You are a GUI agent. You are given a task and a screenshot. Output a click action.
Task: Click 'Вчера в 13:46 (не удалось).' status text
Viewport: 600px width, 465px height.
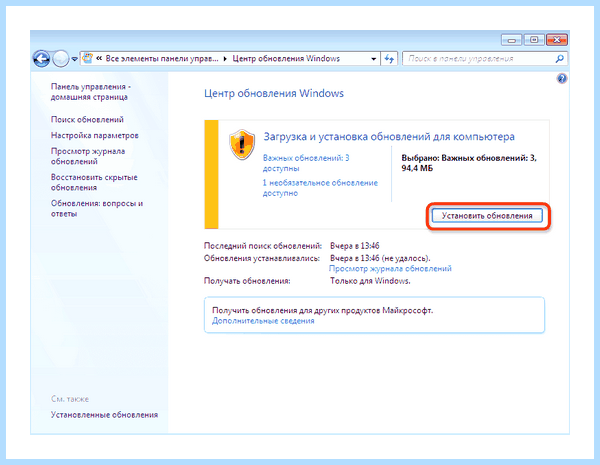click(x=380, y=258)
